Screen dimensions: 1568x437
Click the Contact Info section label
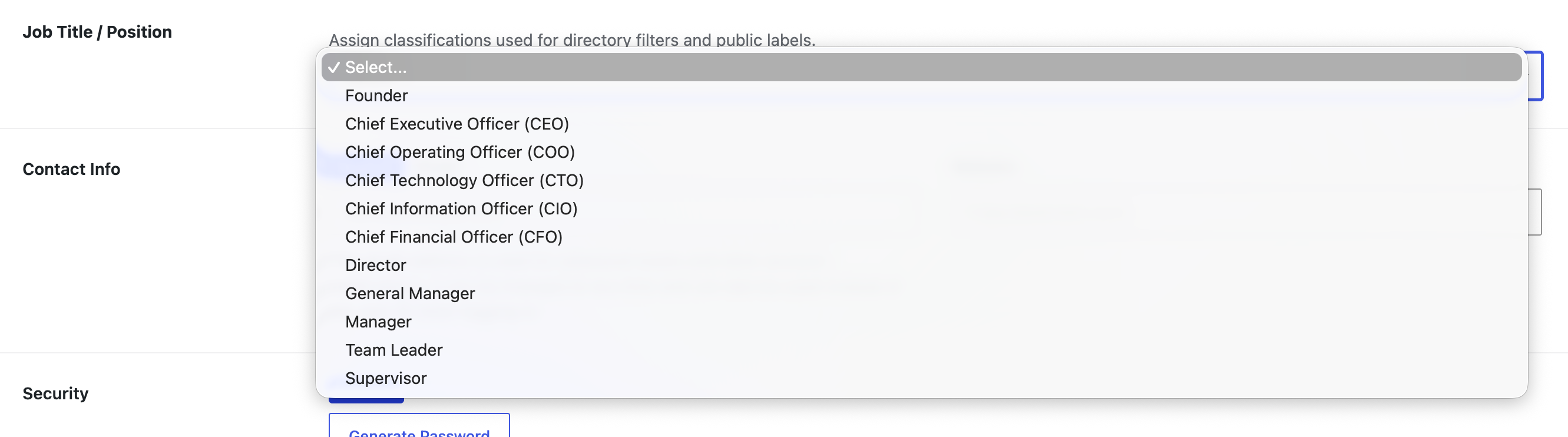[x=71, y=169]
